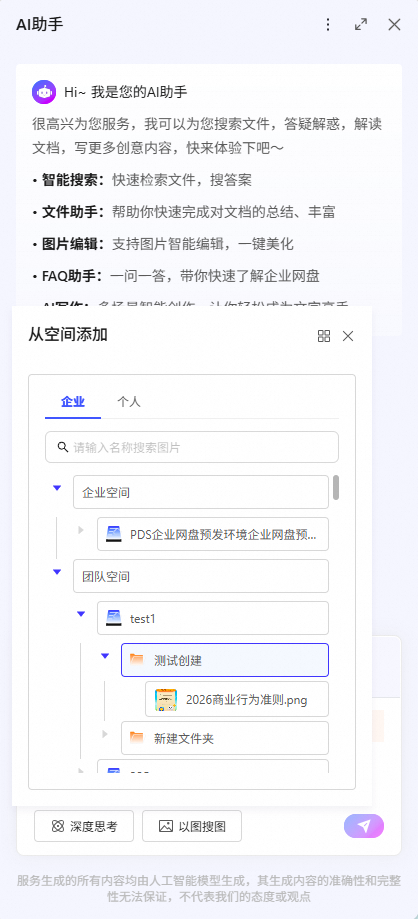This screenshot has height=919, width=418.
Task: Click the 从空间添加 dialog title
Action: [x=68, y=335]
